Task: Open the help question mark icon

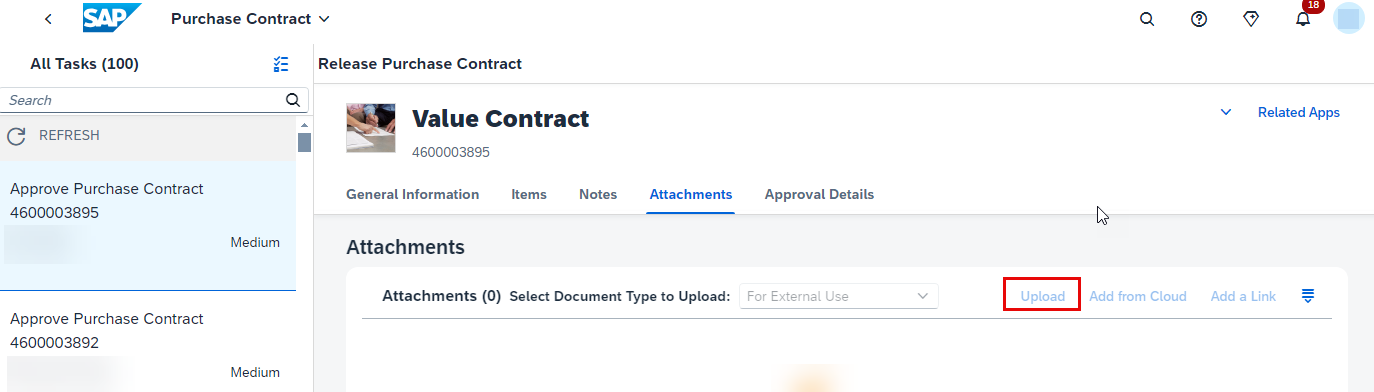Action: [x=1199, y=19]
